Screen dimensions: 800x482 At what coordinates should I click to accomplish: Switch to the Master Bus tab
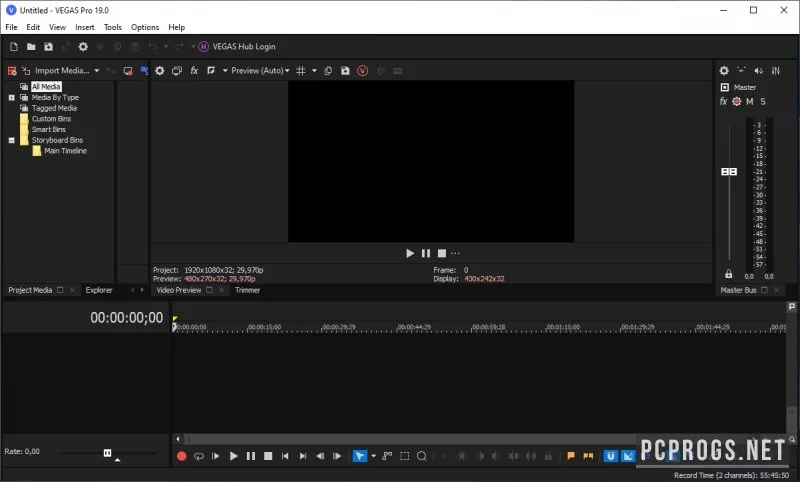tap(738, 290)
